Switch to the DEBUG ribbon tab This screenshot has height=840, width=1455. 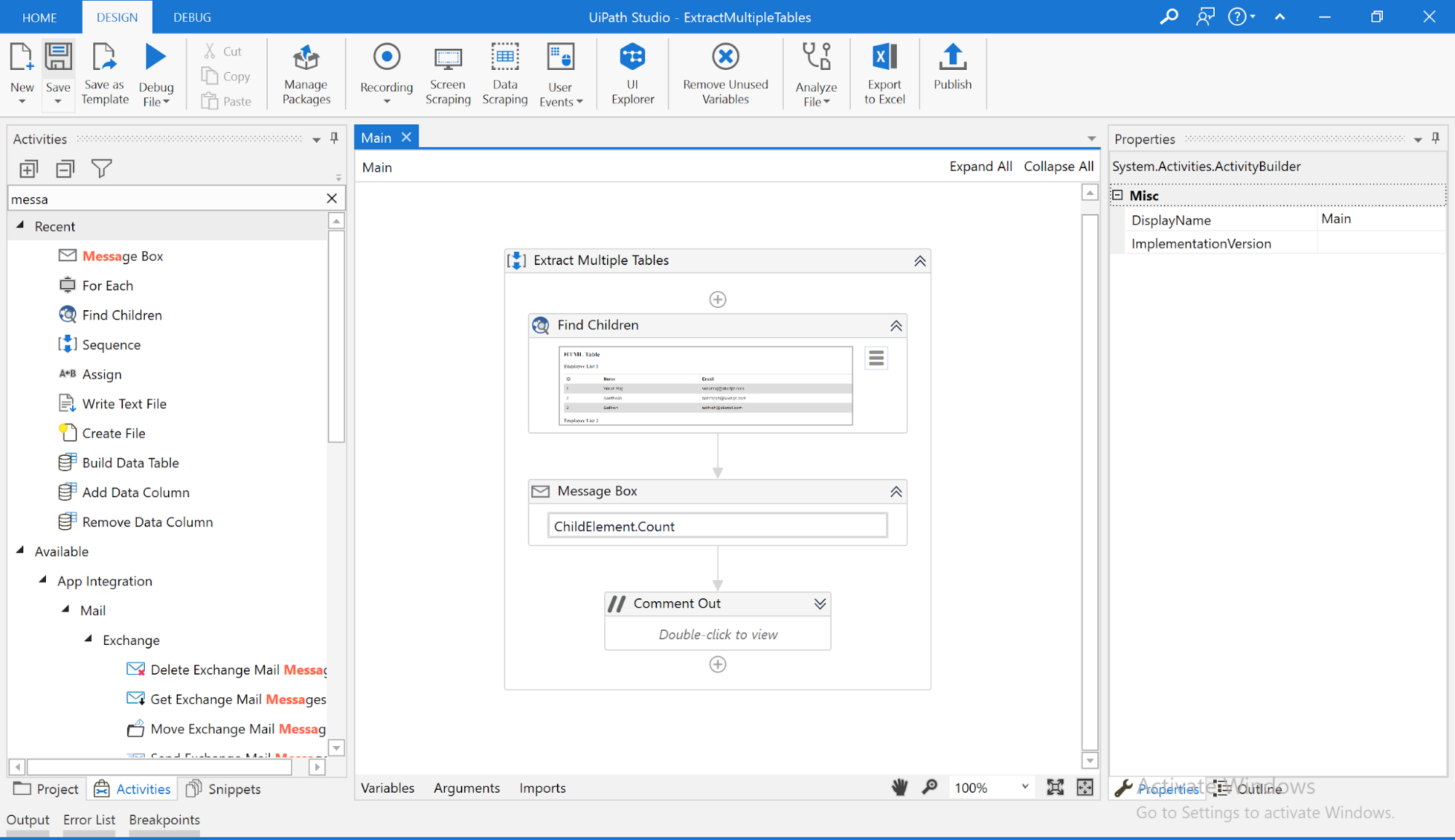(192, 17)
